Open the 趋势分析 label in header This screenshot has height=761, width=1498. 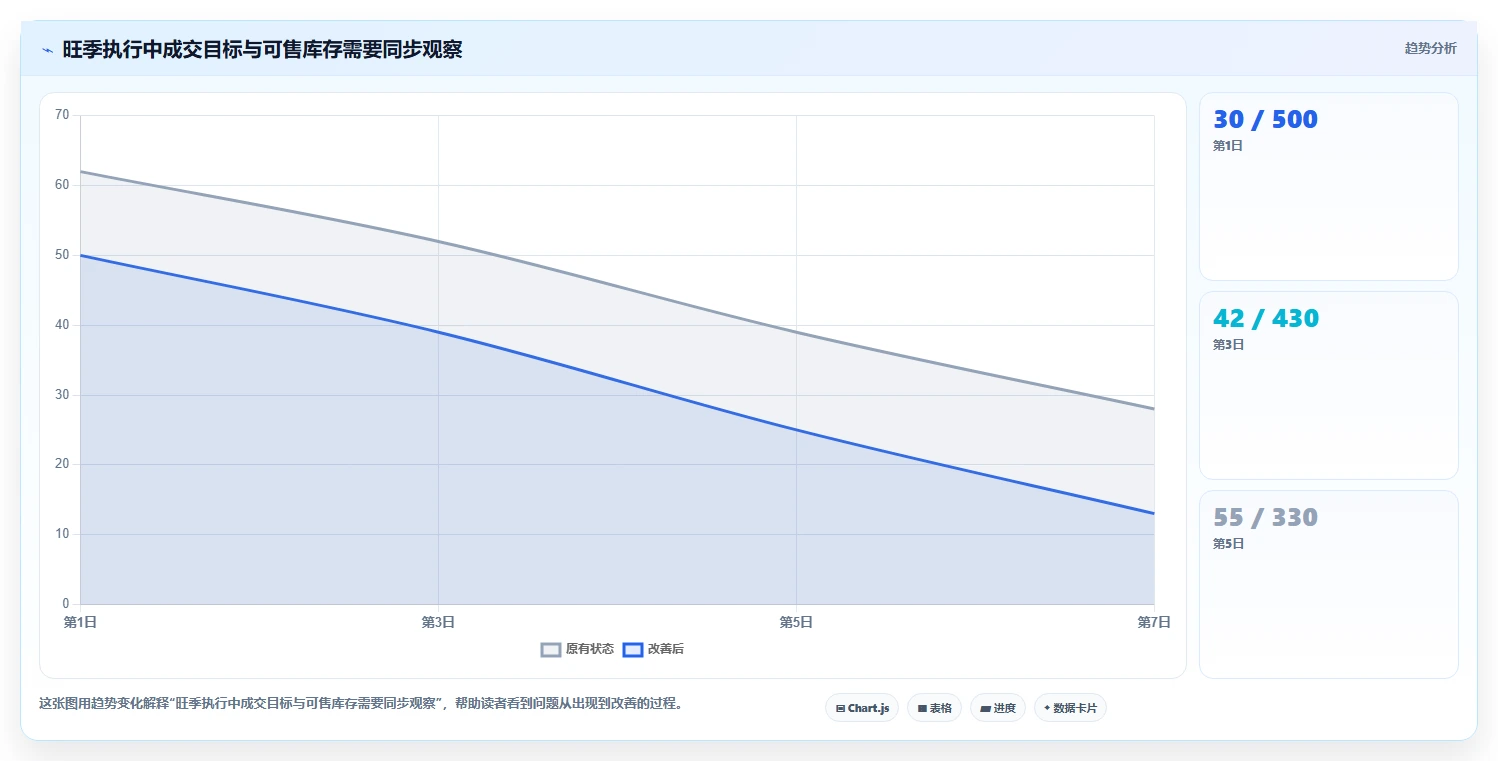(1430, 48)
